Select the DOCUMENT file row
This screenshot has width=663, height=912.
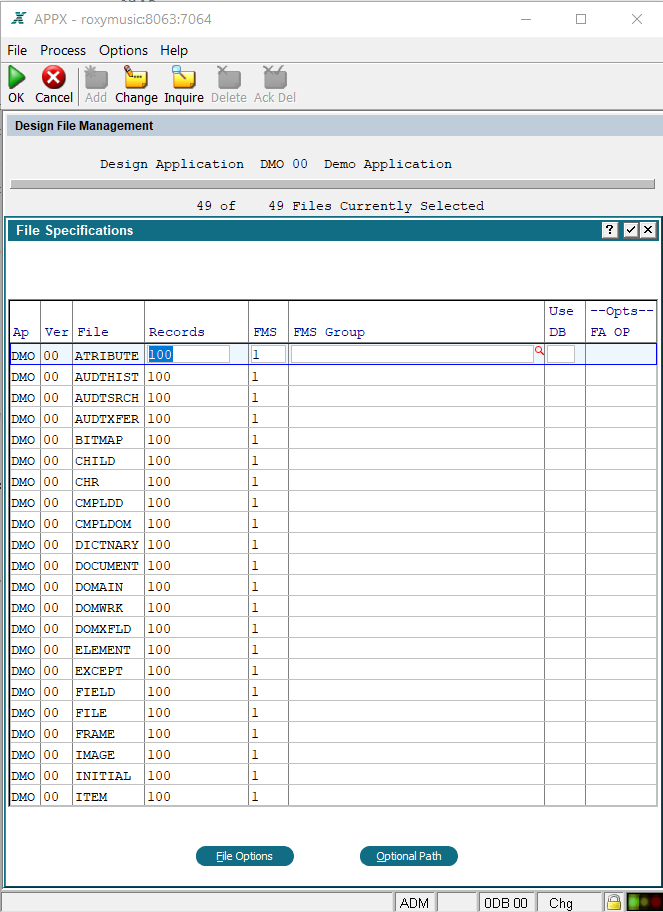tap(333, 565)
